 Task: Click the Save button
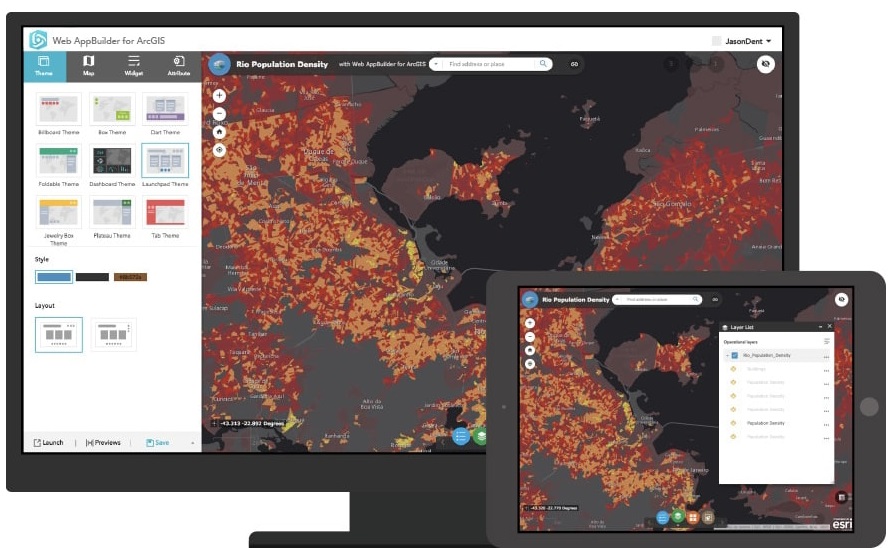[158, 442]
